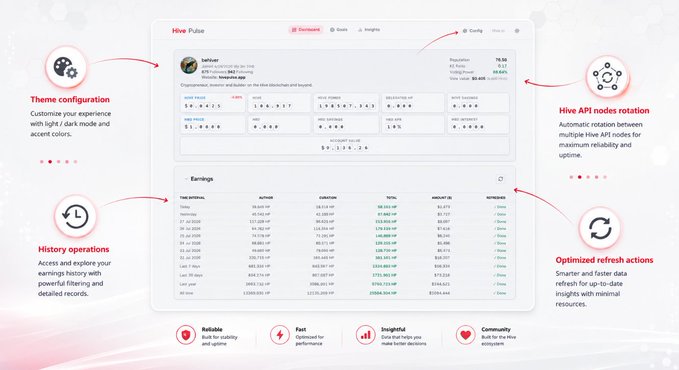This screenshot has height=370, width=679.
Task: Click the HBD Savings card
Action: tap(346, 124)
